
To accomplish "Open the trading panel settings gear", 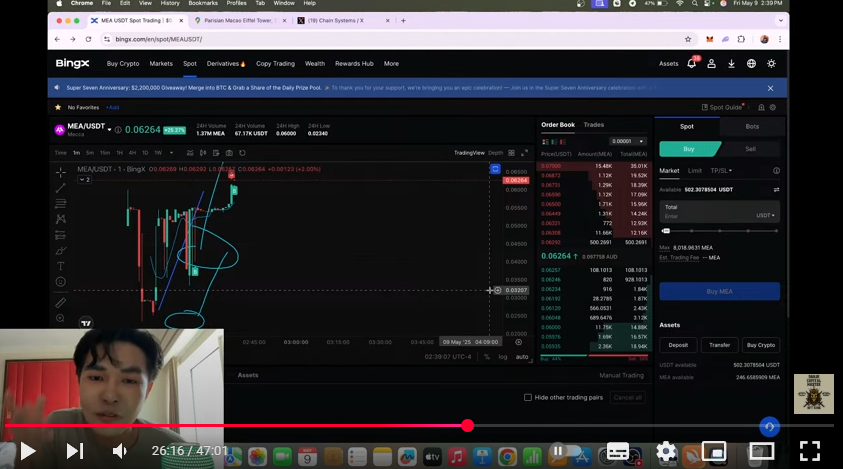I will tap(773, 107).
